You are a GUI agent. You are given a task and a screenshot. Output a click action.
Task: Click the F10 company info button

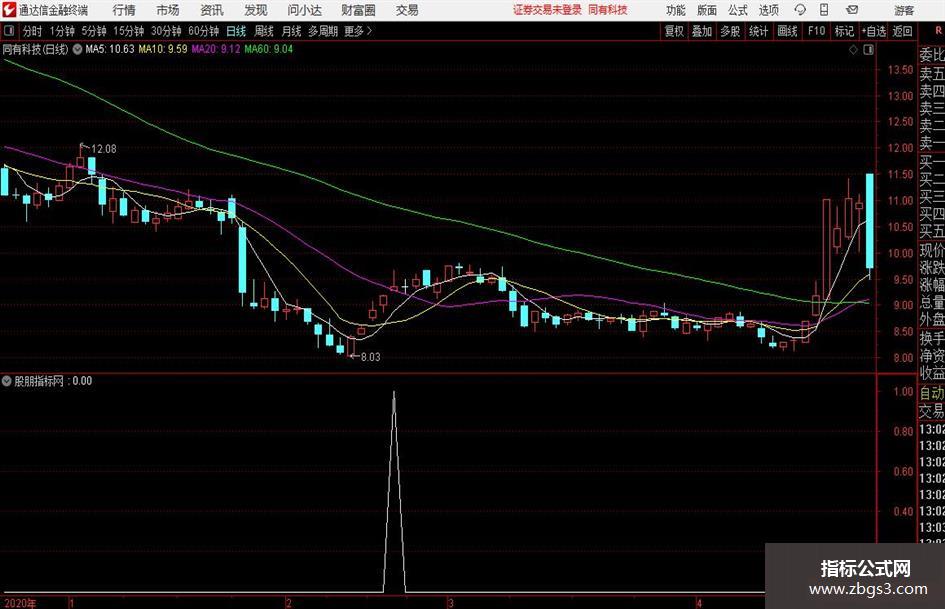[x=816, y=31]
